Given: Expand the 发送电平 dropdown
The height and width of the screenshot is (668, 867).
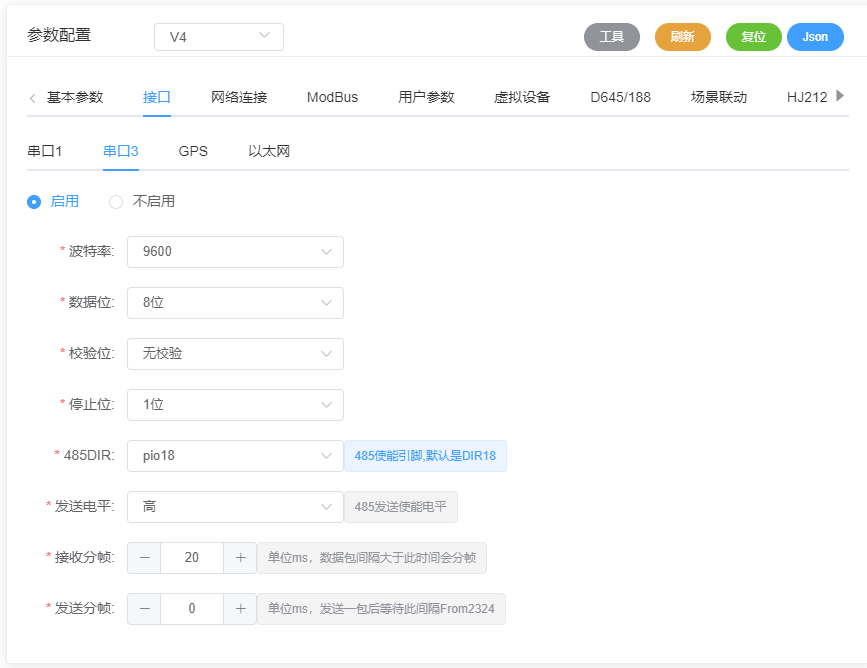Looking at the screenshot, I should (235, 507).
